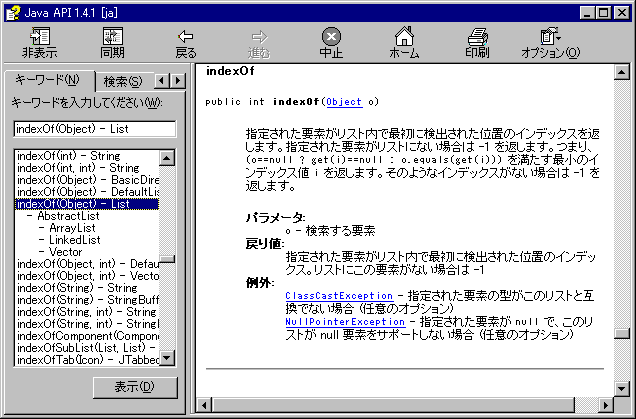Select "indexOf(String, int) - String" entry
Image resolution: width=636 pixels, height=419 pixels.
[x=87, y=312]
